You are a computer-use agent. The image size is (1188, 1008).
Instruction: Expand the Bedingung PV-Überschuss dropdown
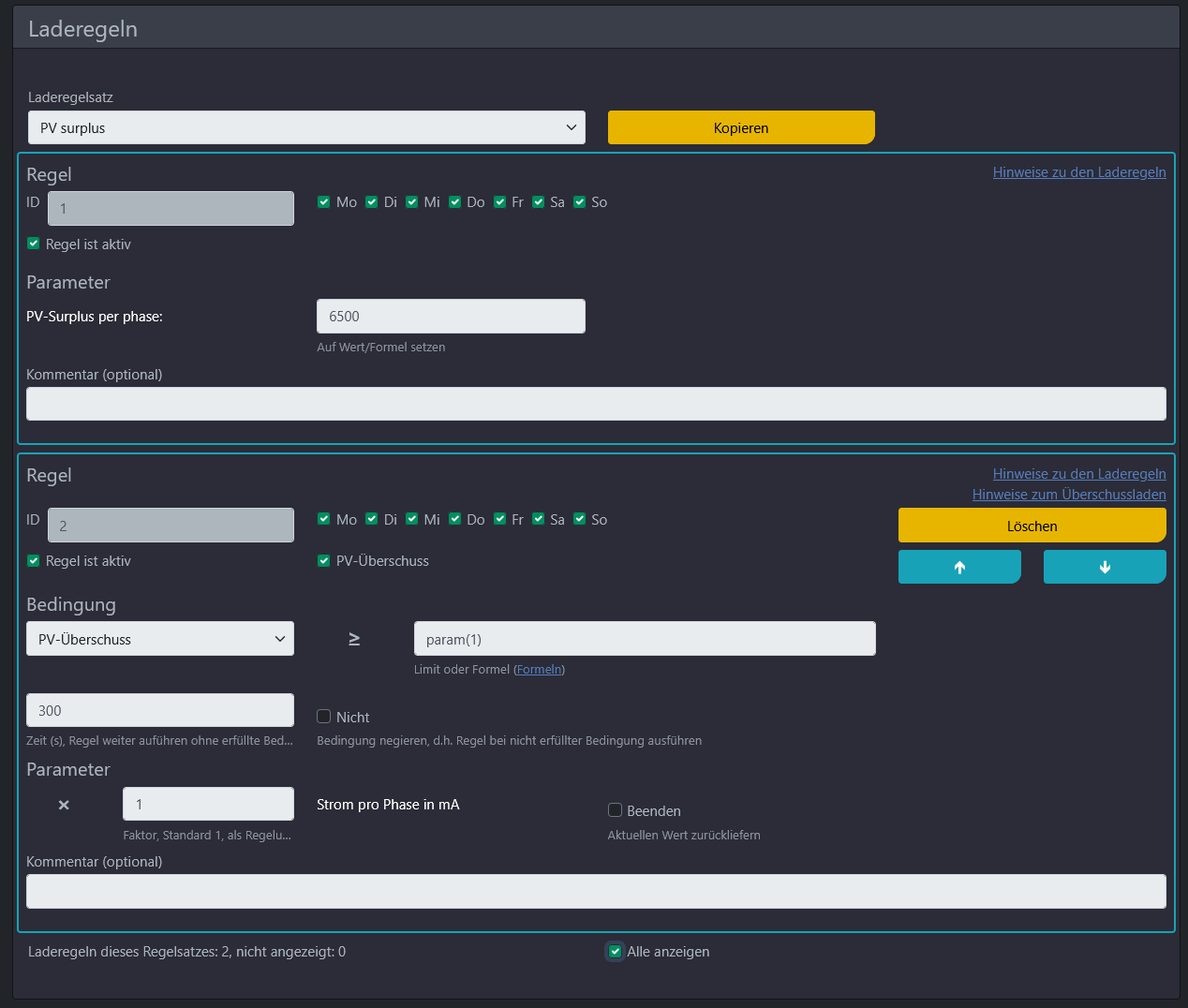[x=160, y=639]
